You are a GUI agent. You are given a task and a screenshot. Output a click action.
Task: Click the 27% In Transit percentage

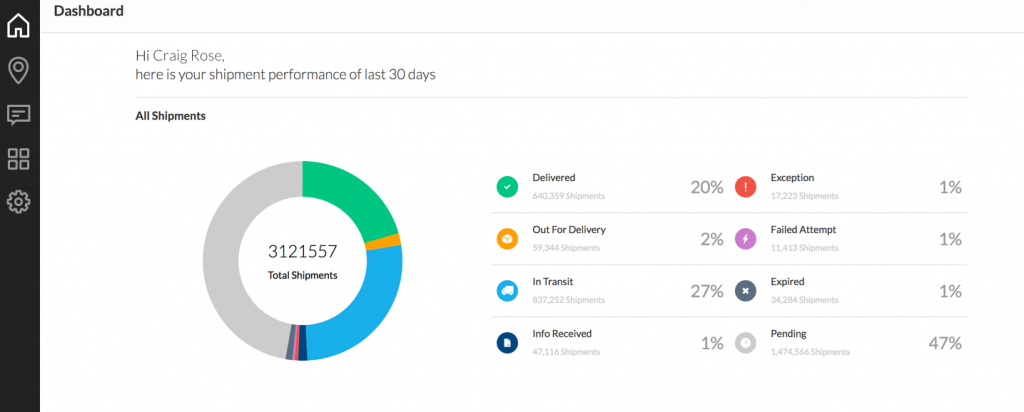707,291
